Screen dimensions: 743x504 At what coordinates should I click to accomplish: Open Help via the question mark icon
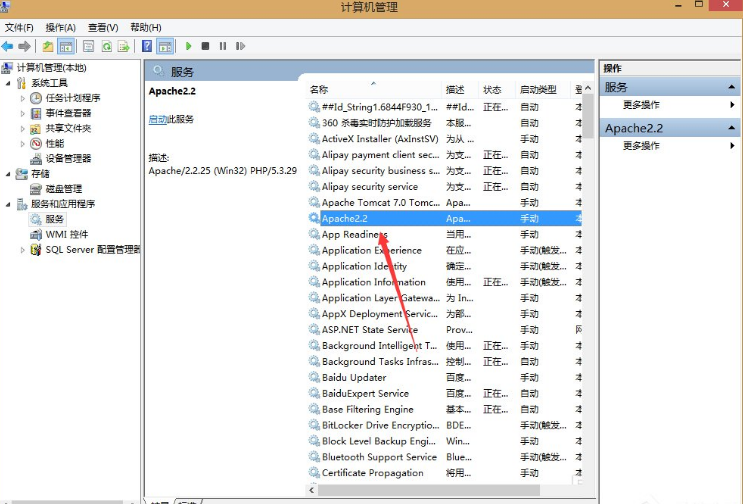pos(148,46)
